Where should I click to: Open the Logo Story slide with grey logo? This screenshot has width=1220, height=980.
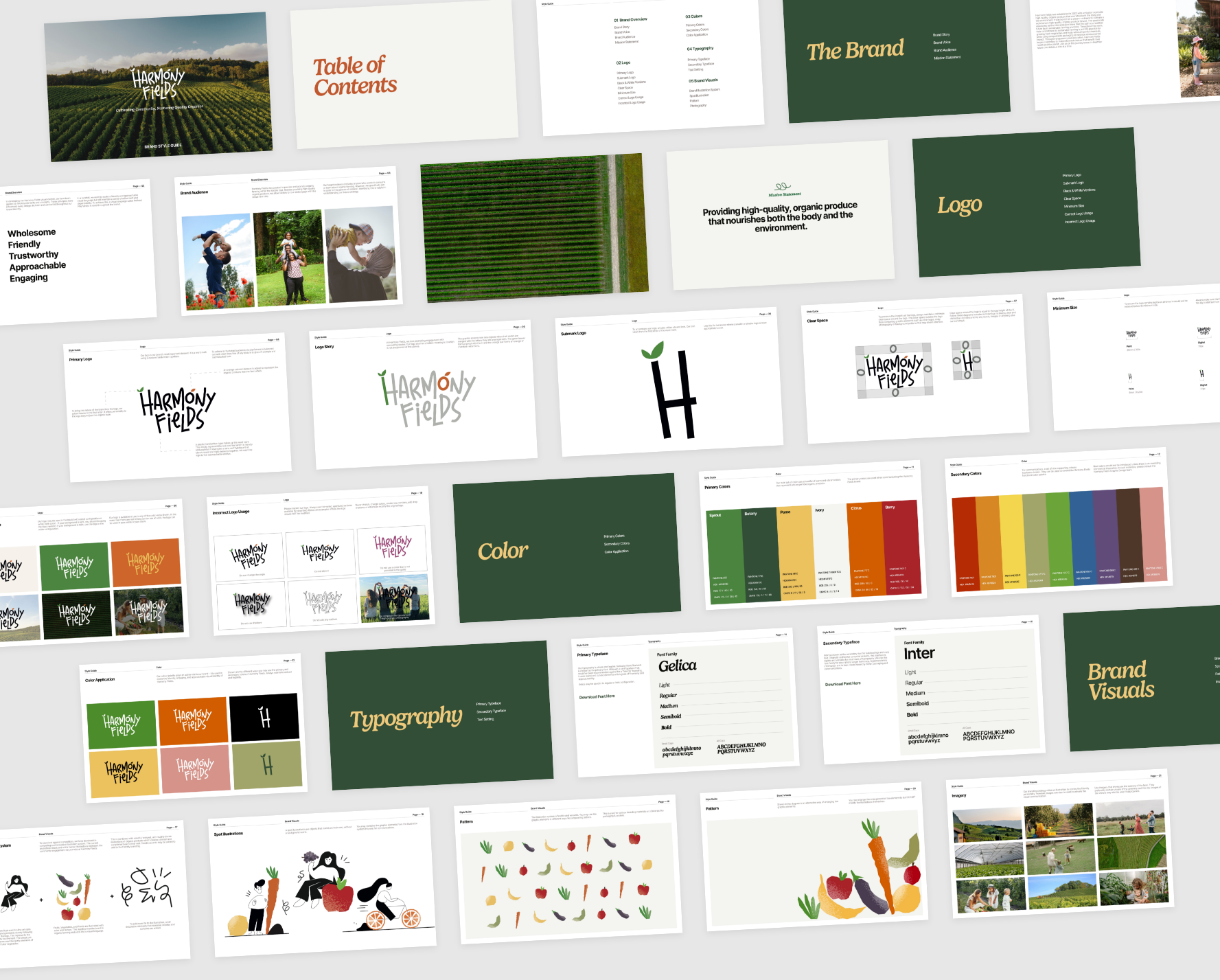423,394
